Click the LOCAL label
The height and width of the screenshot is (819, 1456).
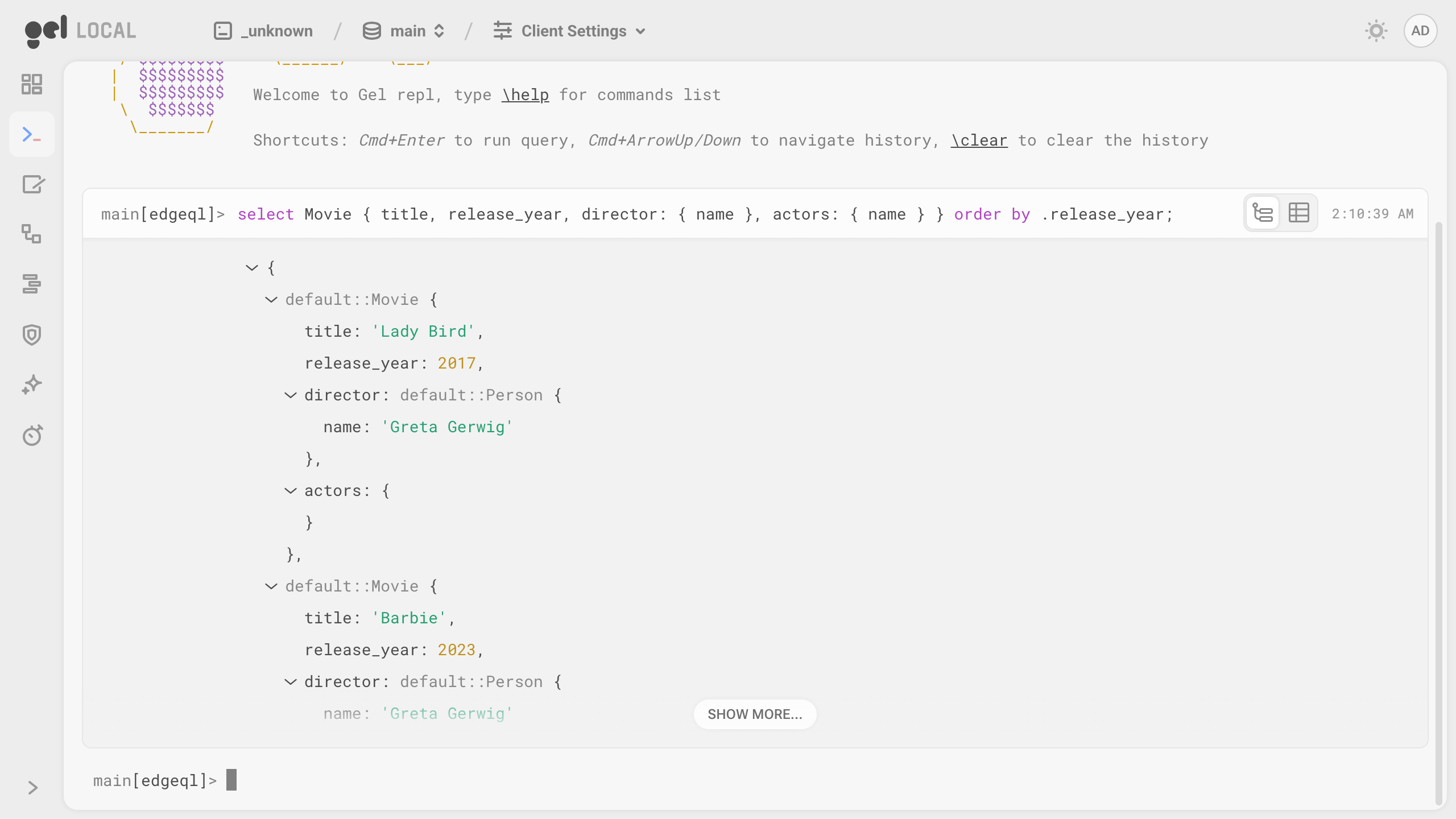[x=106, y=31]
